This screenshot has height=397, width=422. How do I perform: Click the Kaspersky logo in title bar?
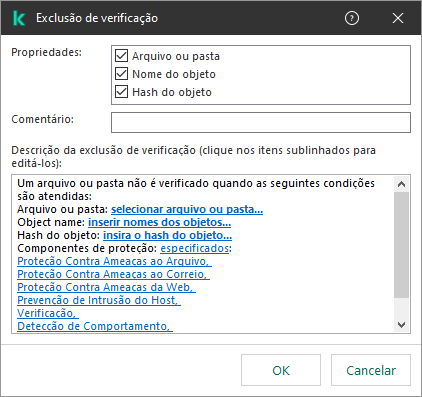[x=19, y=18]
